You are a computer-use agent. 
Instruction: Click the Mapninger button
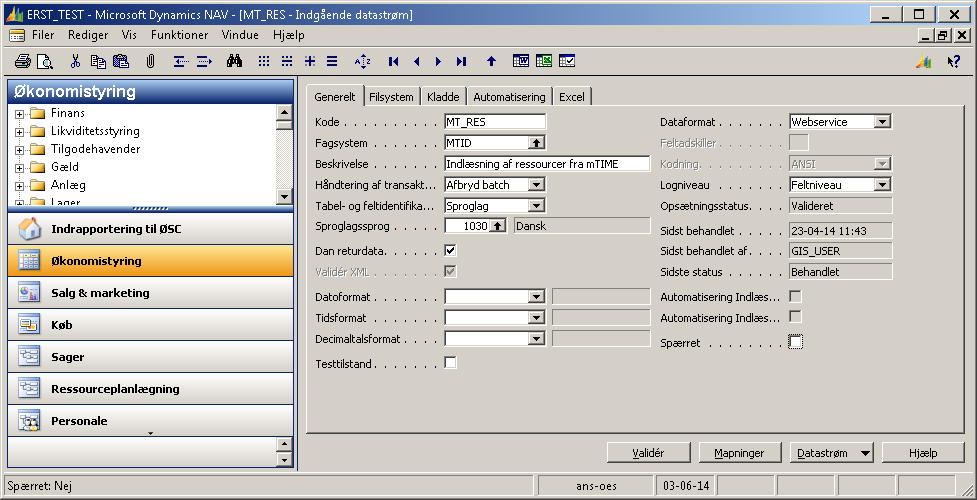click(x=739, y=453)
